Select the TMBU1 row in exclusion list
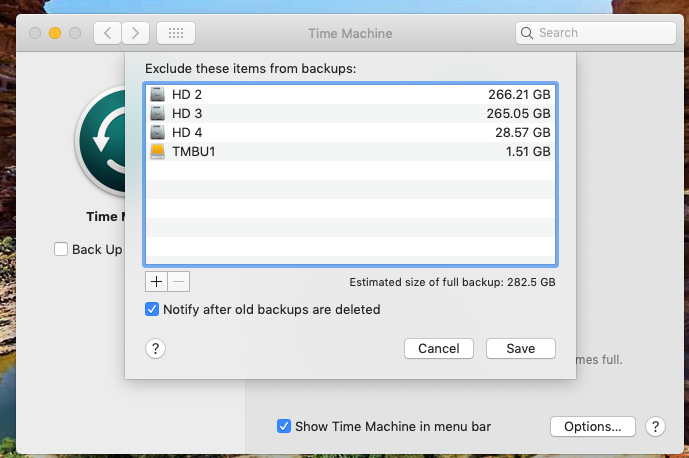The width and height of the screenshot is (689, 458). (x=350, y=151)
